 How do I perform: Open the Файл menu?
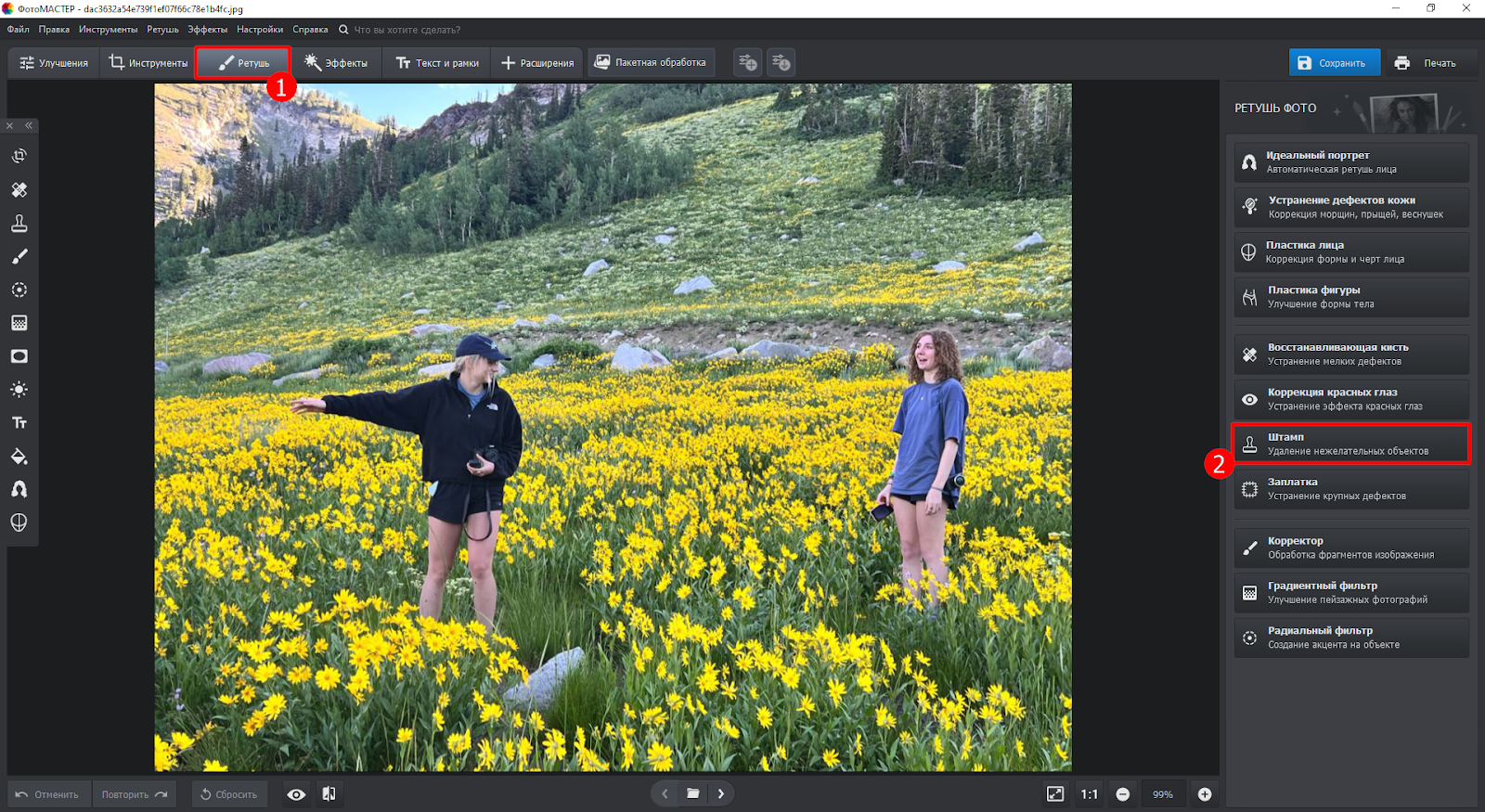pyautogui.click(x=19, y=30)
